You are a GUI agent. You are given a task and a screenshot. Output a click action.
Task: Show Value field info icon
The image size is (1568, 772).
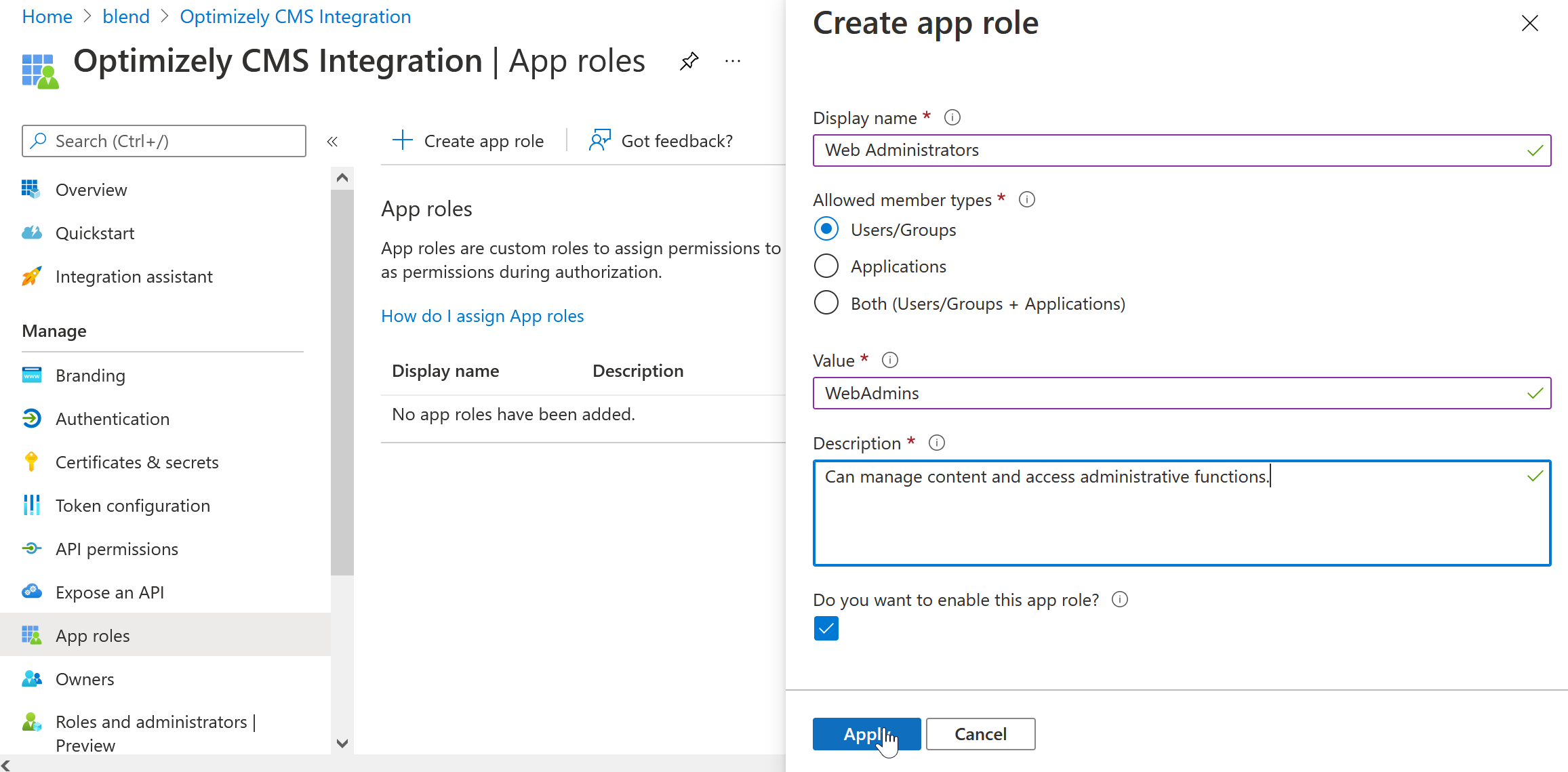[890, 360]
